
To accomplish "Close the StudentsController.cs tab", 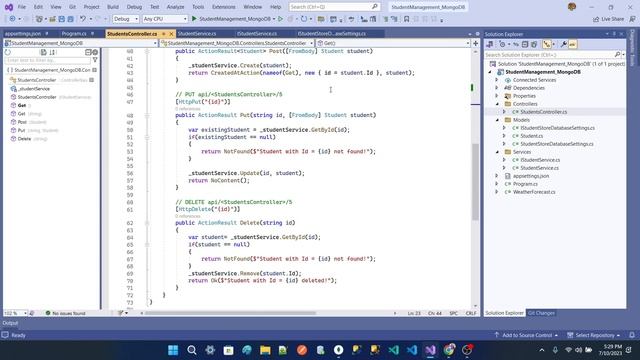I will 171,34.
